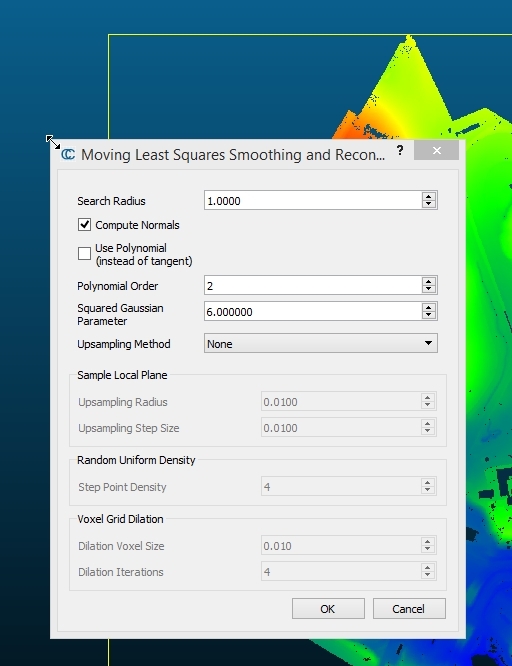The image size is (512, 666).
Task: Increase Polynomial Order using up arrow
Action: pyautogui.click(x=428, y=281)
